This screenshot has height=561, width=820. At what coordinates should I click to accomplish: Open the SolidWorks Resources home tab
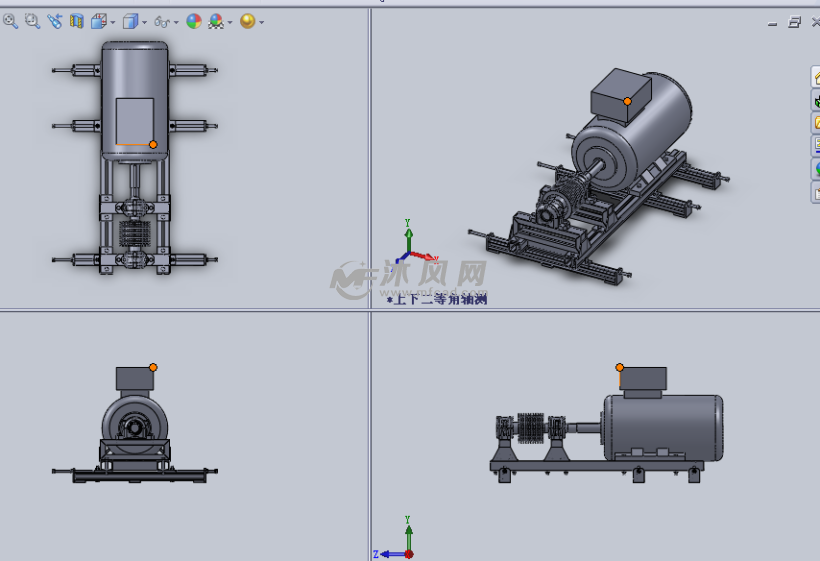(x=815, y=77)
